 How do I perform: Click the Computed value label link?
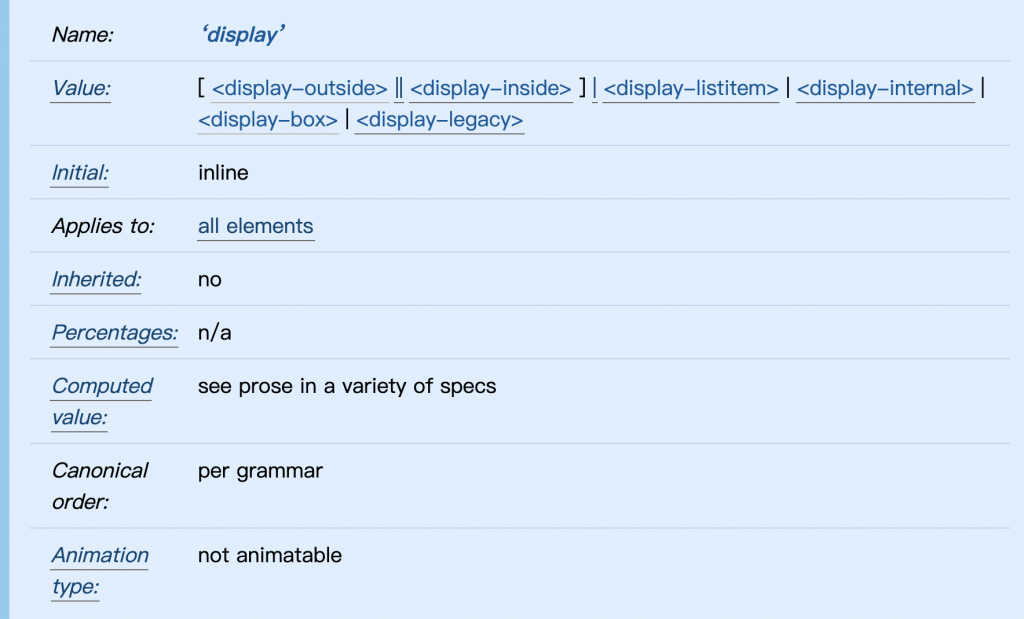click(102, 402)
